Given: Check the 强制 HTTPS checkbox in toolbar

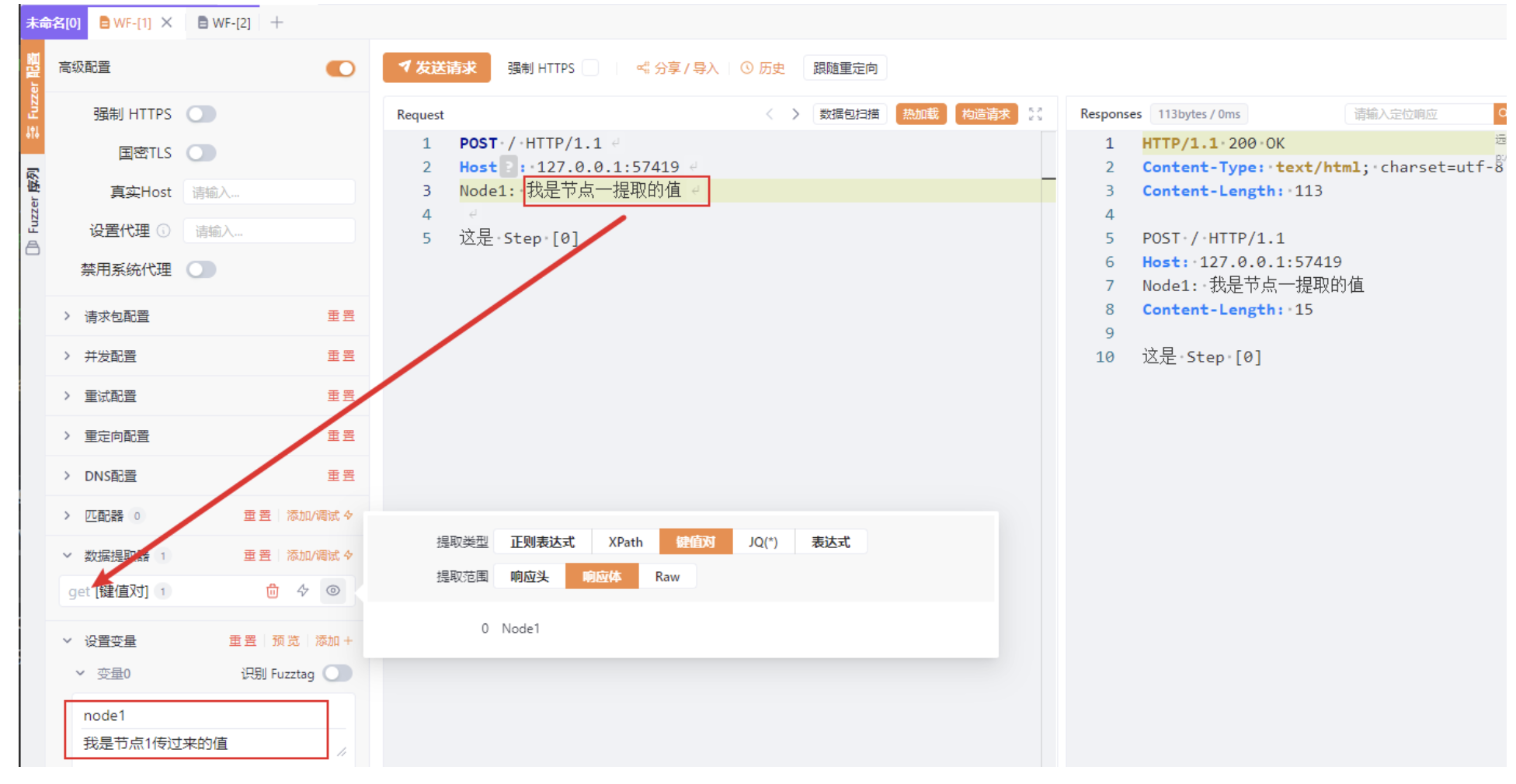Looking at the screenshot, I should click(x=591, y=68).
